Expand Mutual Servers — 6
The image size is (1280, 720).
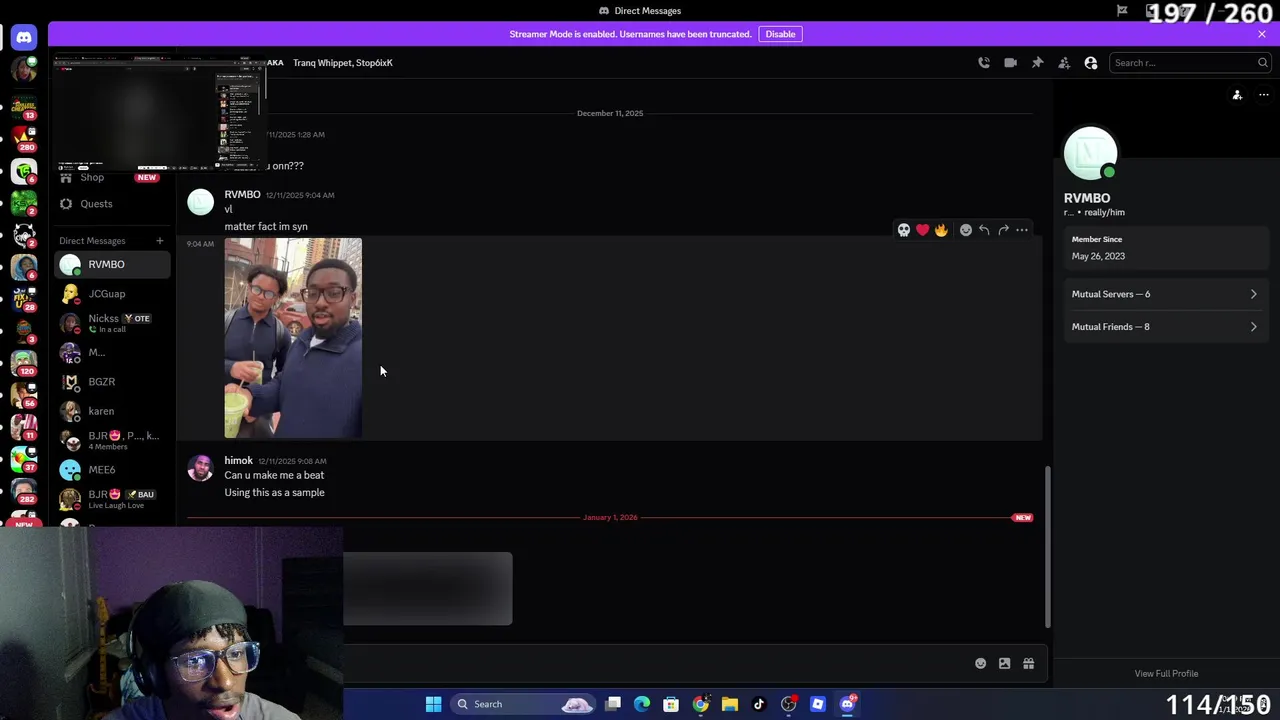click(1165, 294)
